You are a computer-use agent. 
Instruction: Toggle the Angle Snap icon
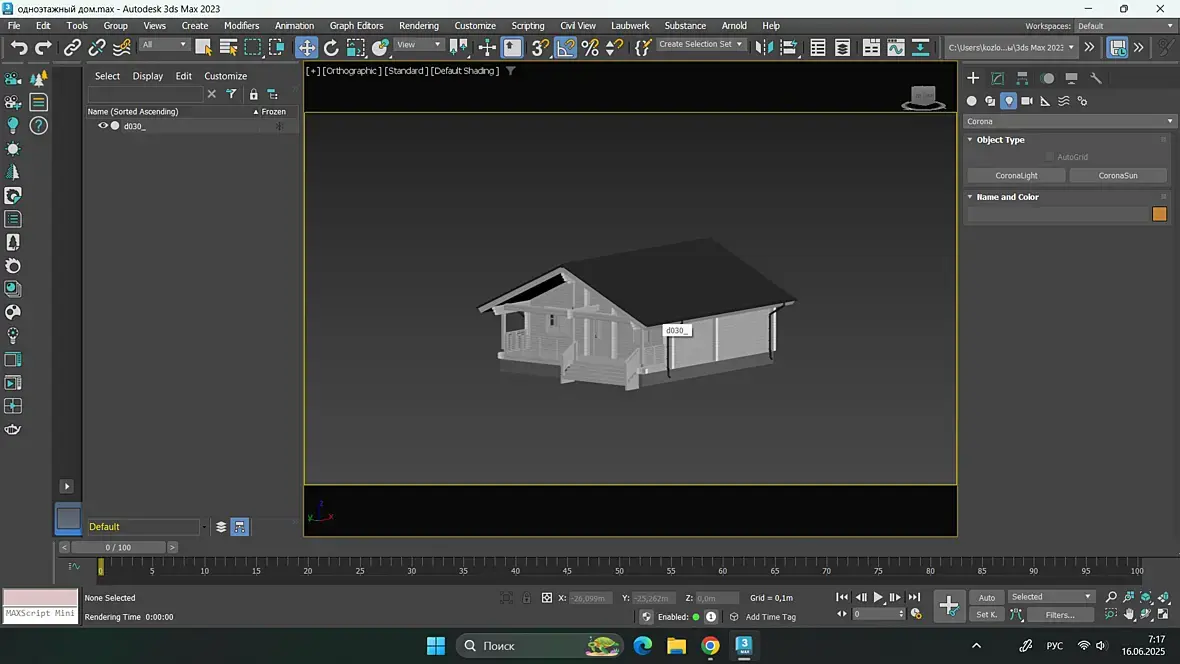tap(566, 47)
